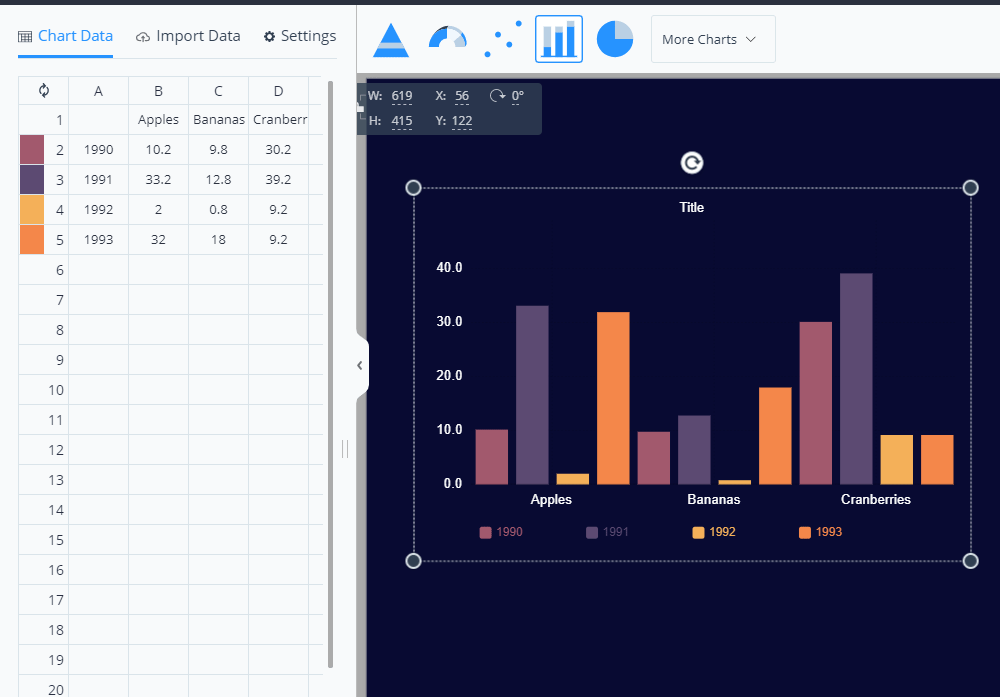Toggle the 1991 legend entry visibility
1000x697 pixels.
607,532
